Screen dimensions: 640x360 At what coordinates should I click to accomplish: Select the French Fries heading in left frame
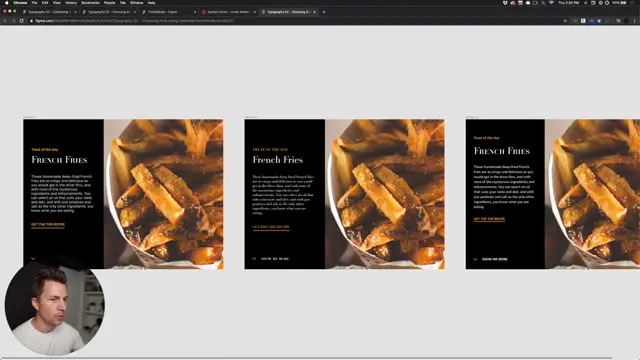coord(59,160)
